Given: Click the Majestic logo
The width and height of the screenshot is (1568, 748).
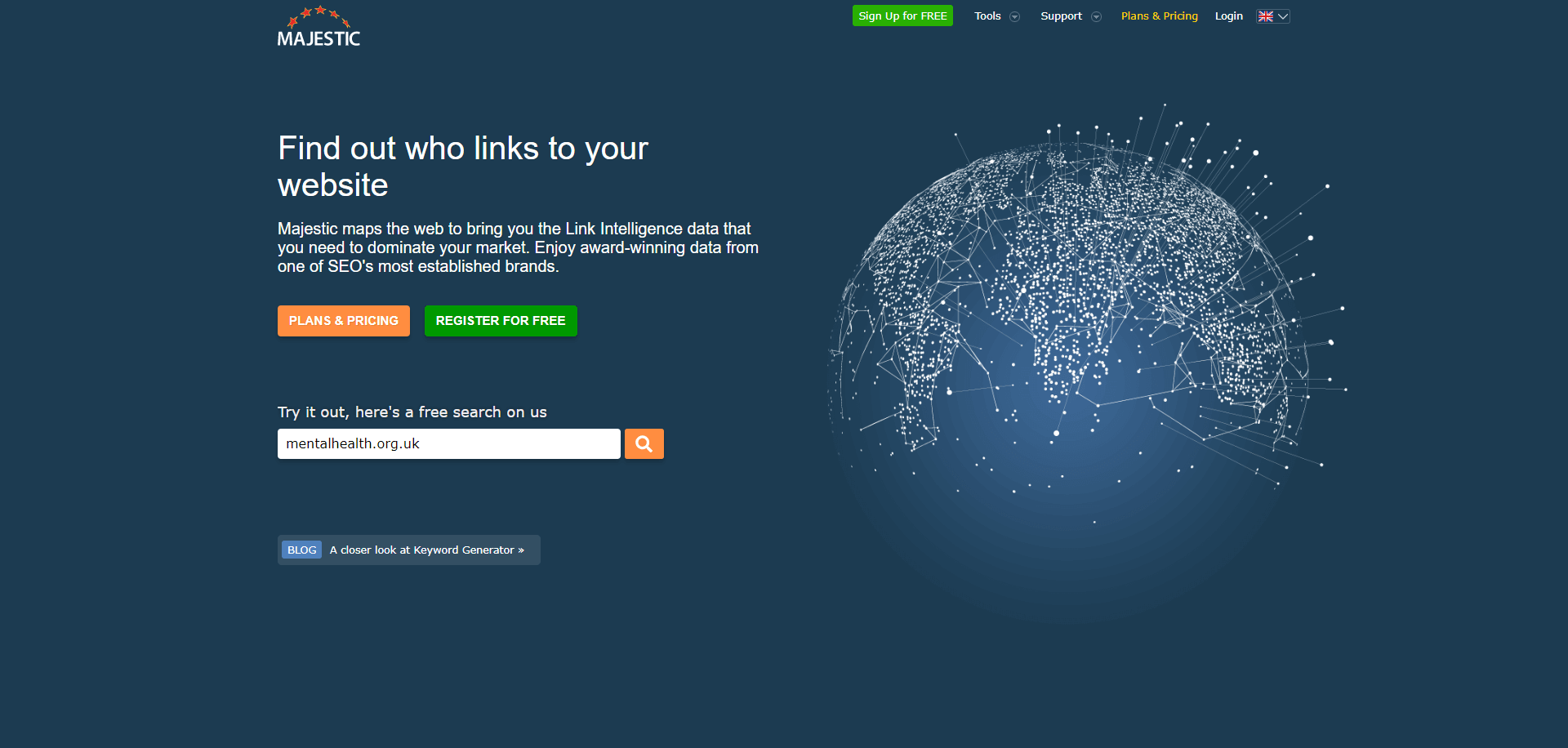Looking at the screenshot, I should click(318, 26).
